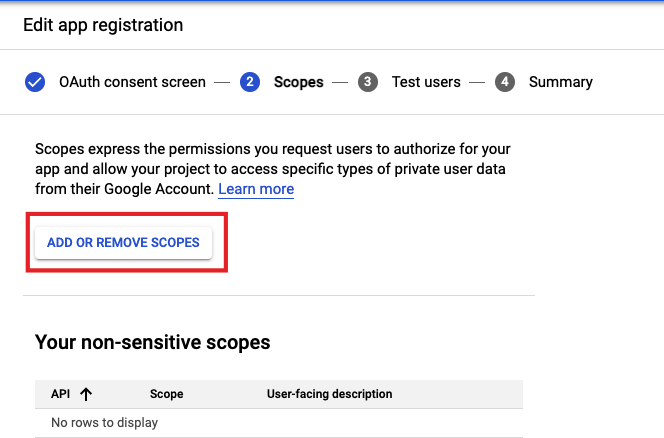The height and width of the screenshot is (438, 664).
Task: Click the step 4 circle icon
Action: point(505,82)
